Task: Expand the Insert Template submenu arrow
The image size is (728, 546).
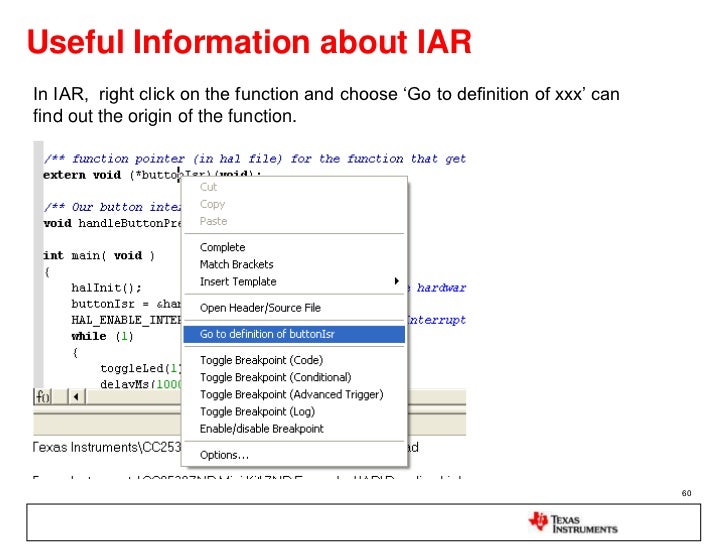Action: (396, 281)
